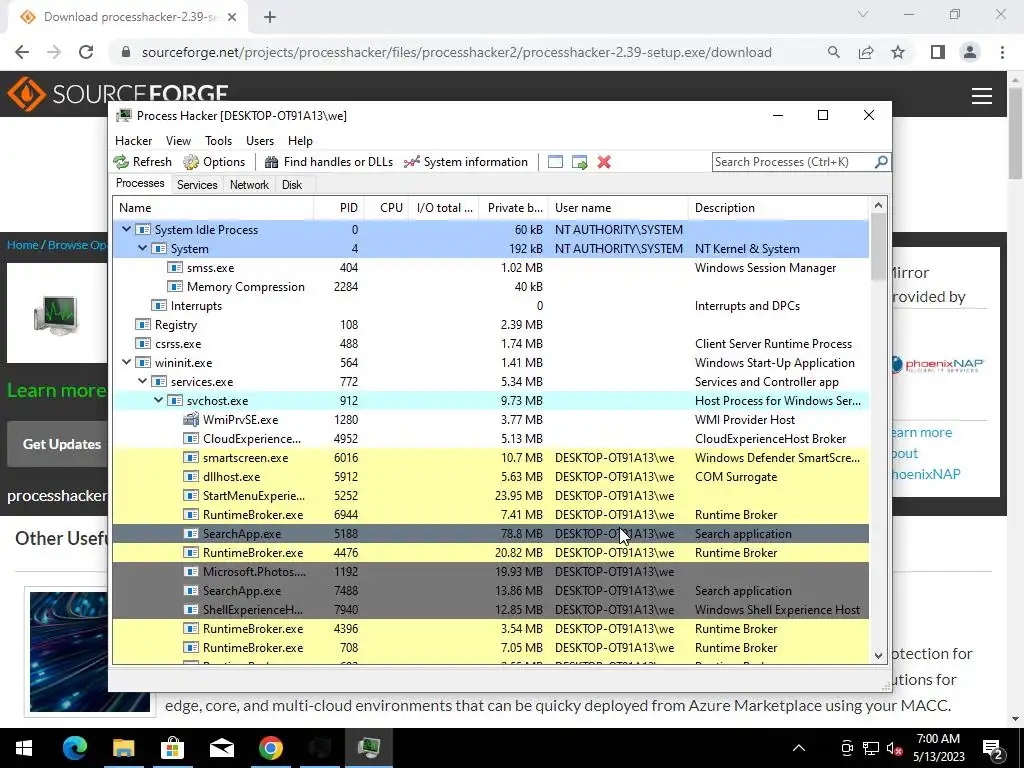Screen dimensions: 1024x768
Task: Select the WmiPrvSE.exe process icon
Action: click(191, 419)
